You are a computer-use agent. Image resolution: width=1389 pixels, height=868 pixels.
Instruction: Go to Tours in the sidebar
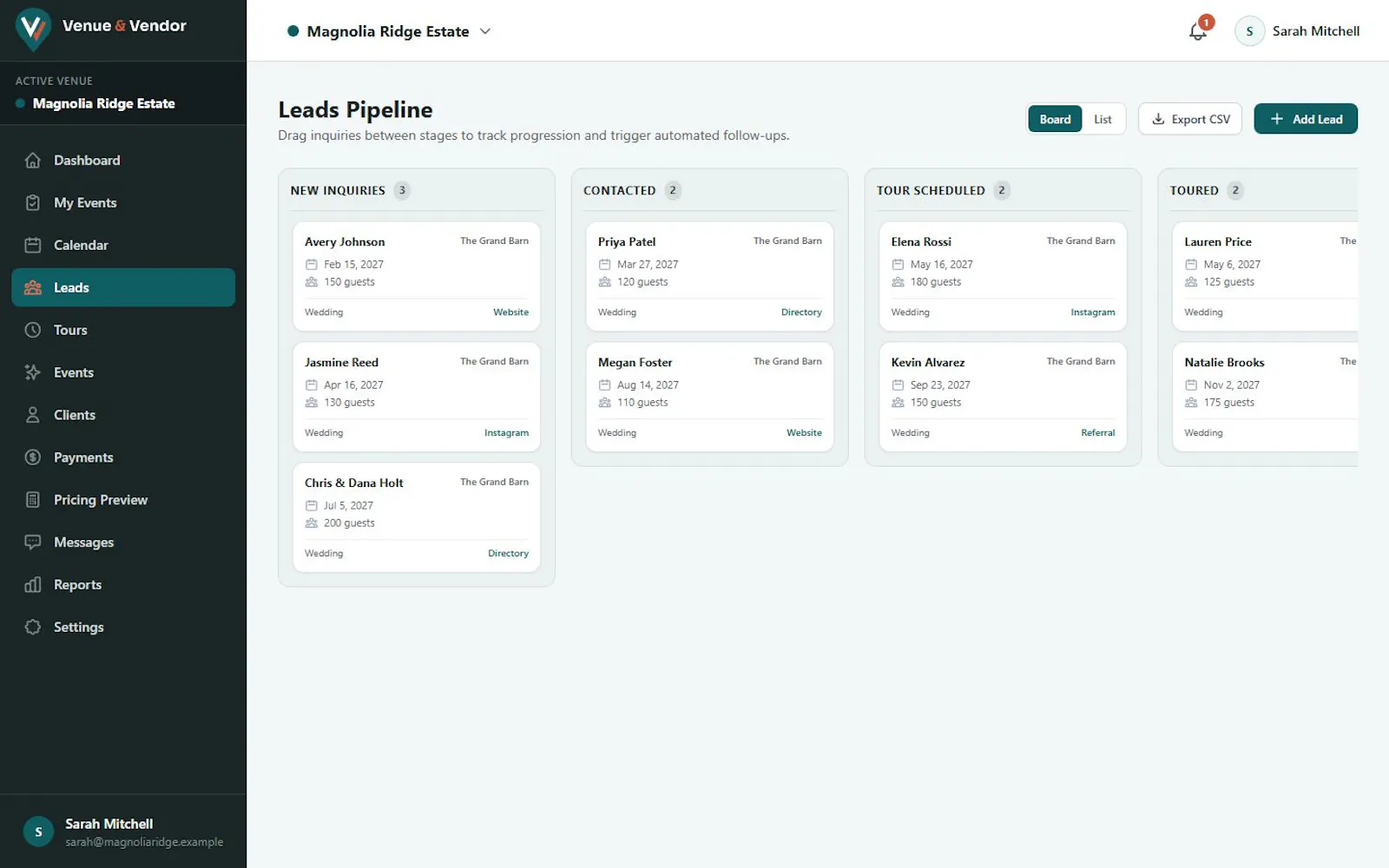pyautogui.click(x=123, y=331)
